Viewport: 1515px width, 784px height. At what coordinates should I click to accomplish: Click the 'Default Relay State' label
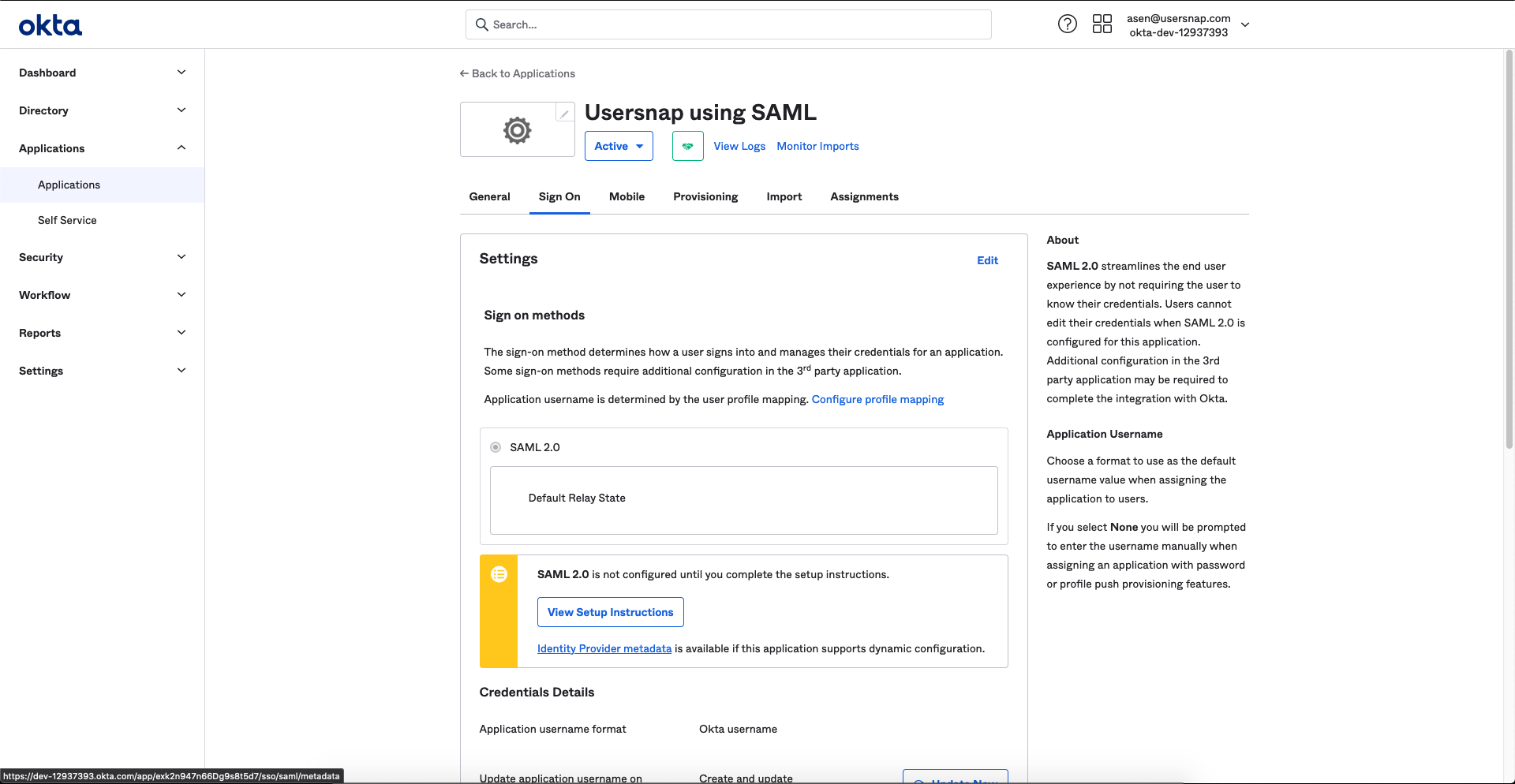coord(577,498)
